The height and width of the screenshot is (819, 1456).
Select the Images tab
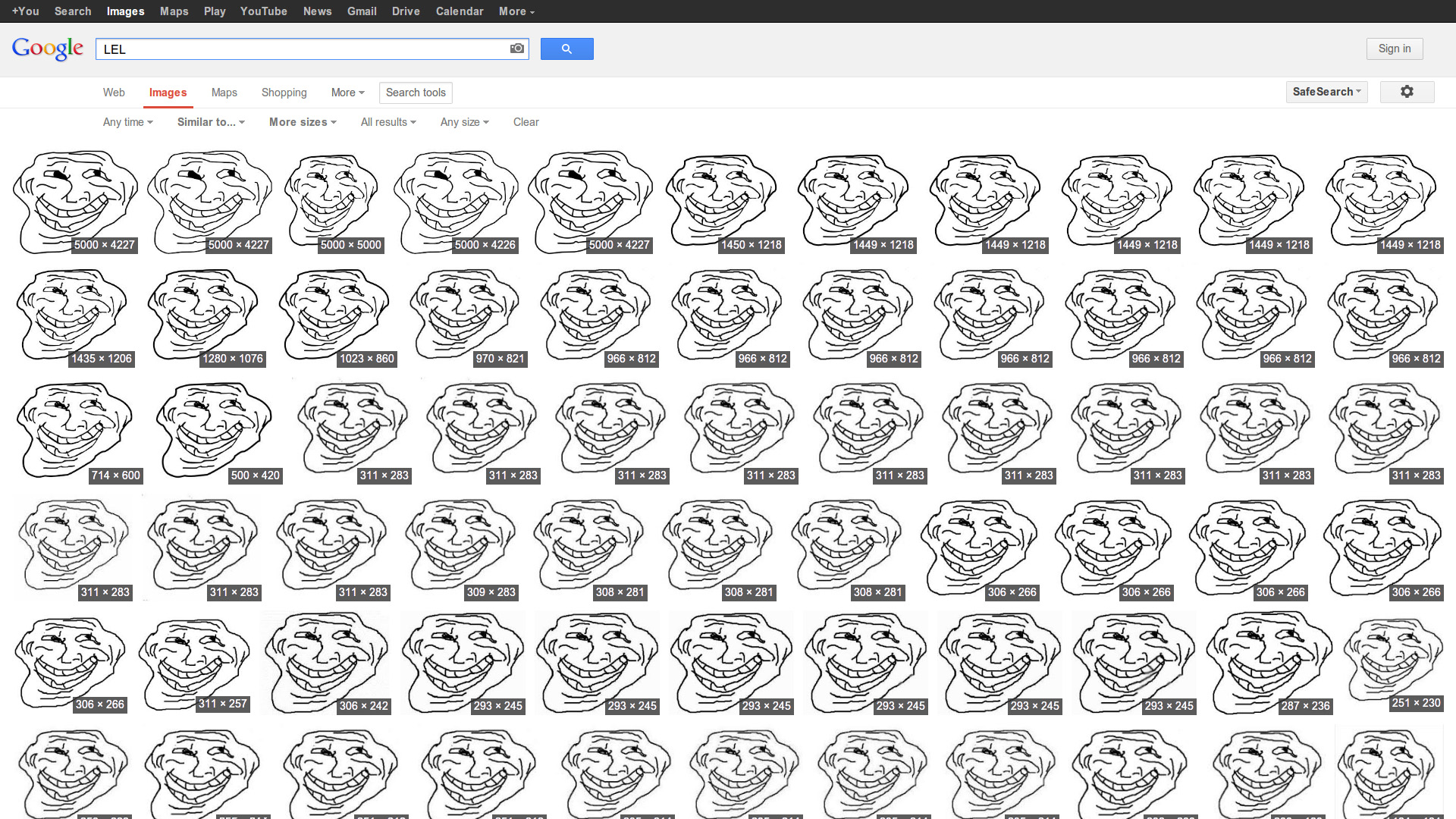pyautogui.click(x=168, y=93)
